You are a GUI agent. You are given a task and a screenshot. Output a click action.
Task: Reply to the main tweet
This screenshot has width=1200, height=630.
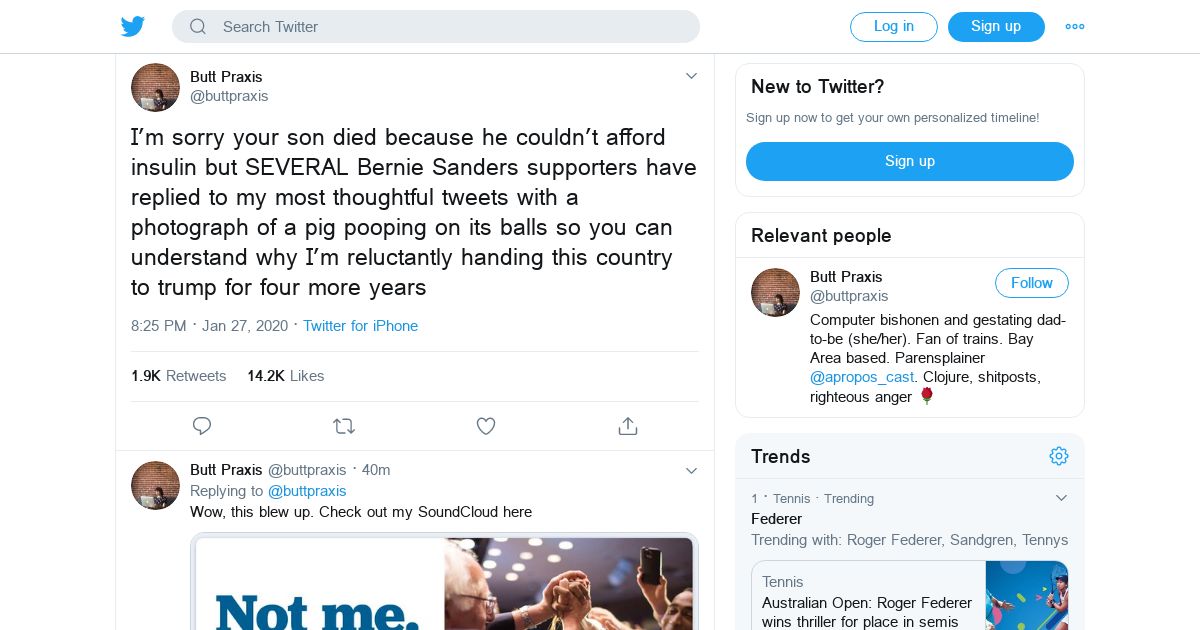[x=202, y=426]
